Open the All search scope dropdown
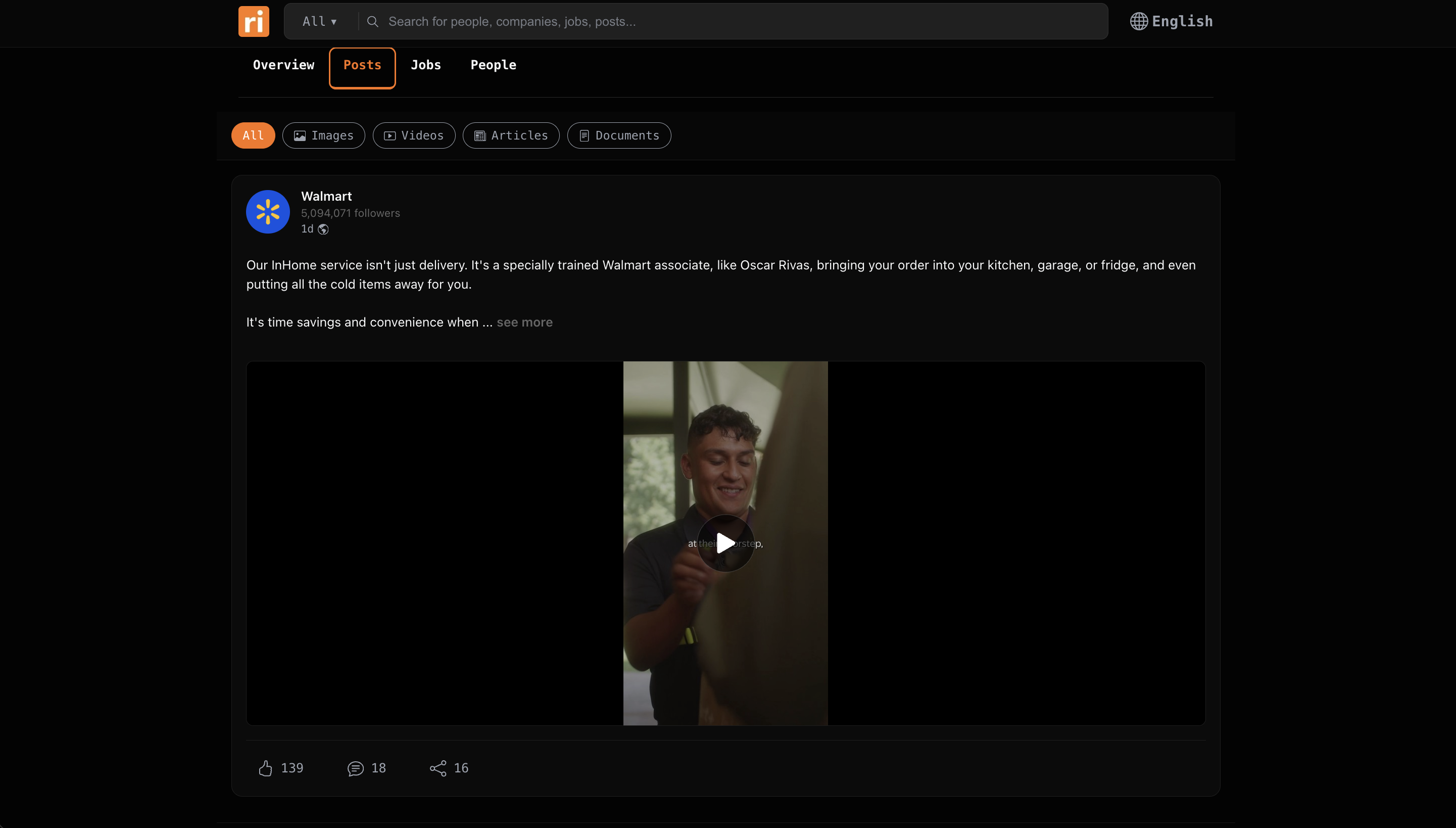 click(x=319, y=22)
